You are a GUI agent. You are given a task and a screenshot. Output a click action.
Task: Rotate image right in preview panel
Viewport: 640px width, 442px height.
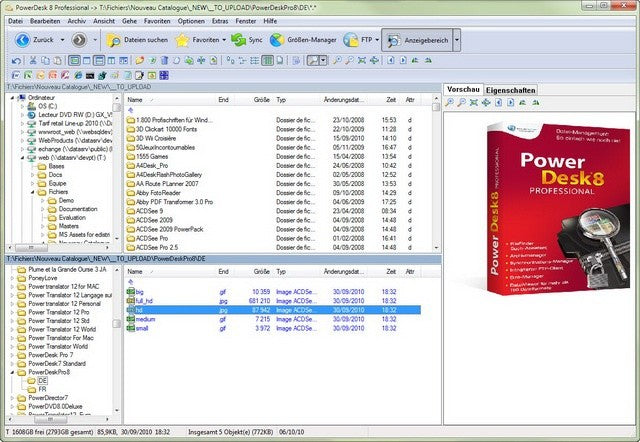pos(536,103)
